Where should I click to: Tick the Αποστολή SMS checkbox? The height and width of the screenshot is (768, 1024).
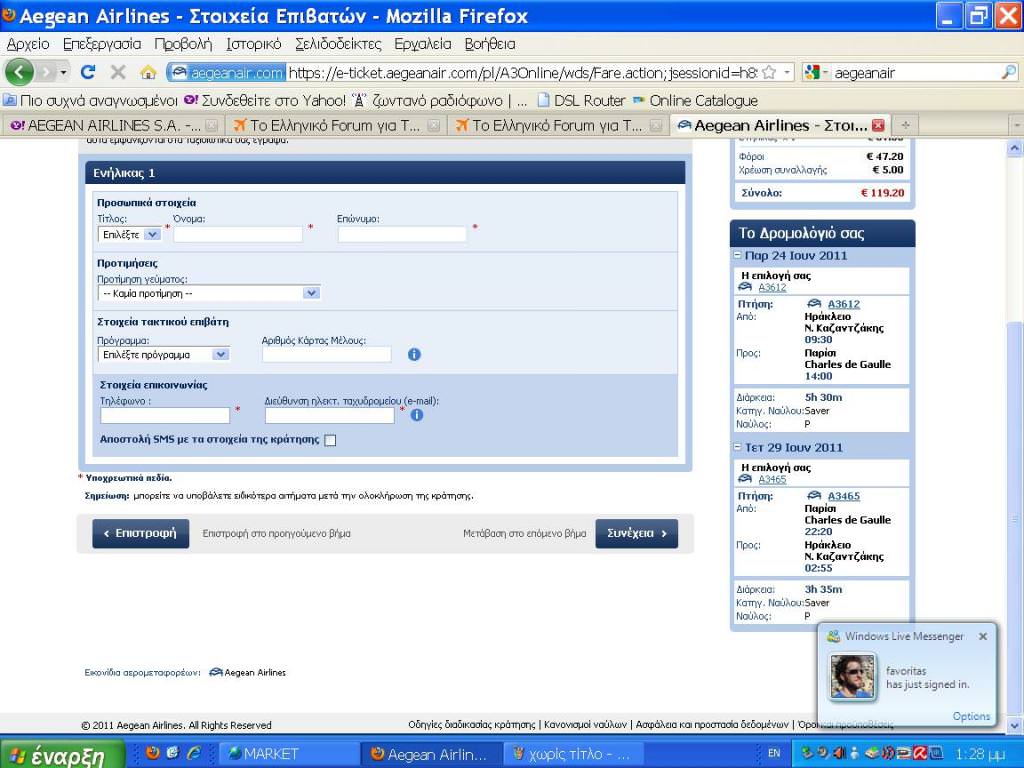[x=330, y=440]
